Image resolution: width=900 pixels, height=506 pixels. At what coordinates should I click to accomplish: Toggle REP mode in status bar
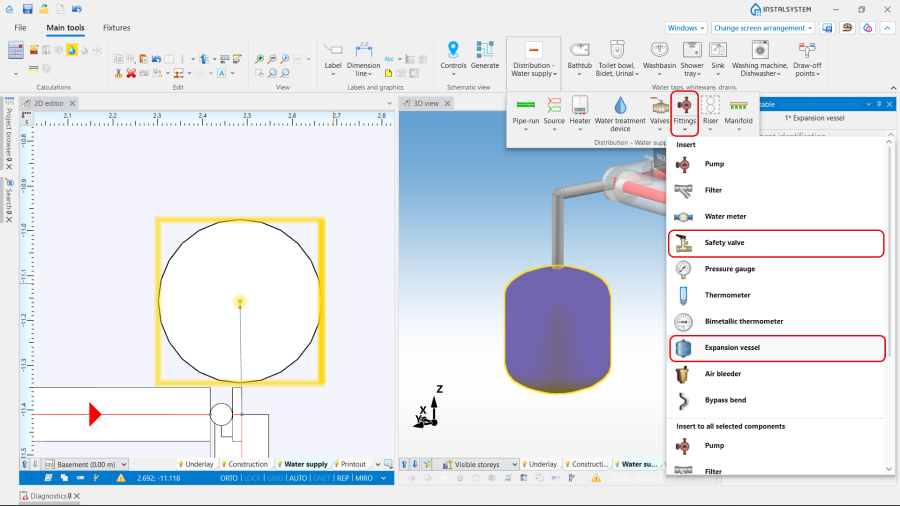(x=342, y=478)
